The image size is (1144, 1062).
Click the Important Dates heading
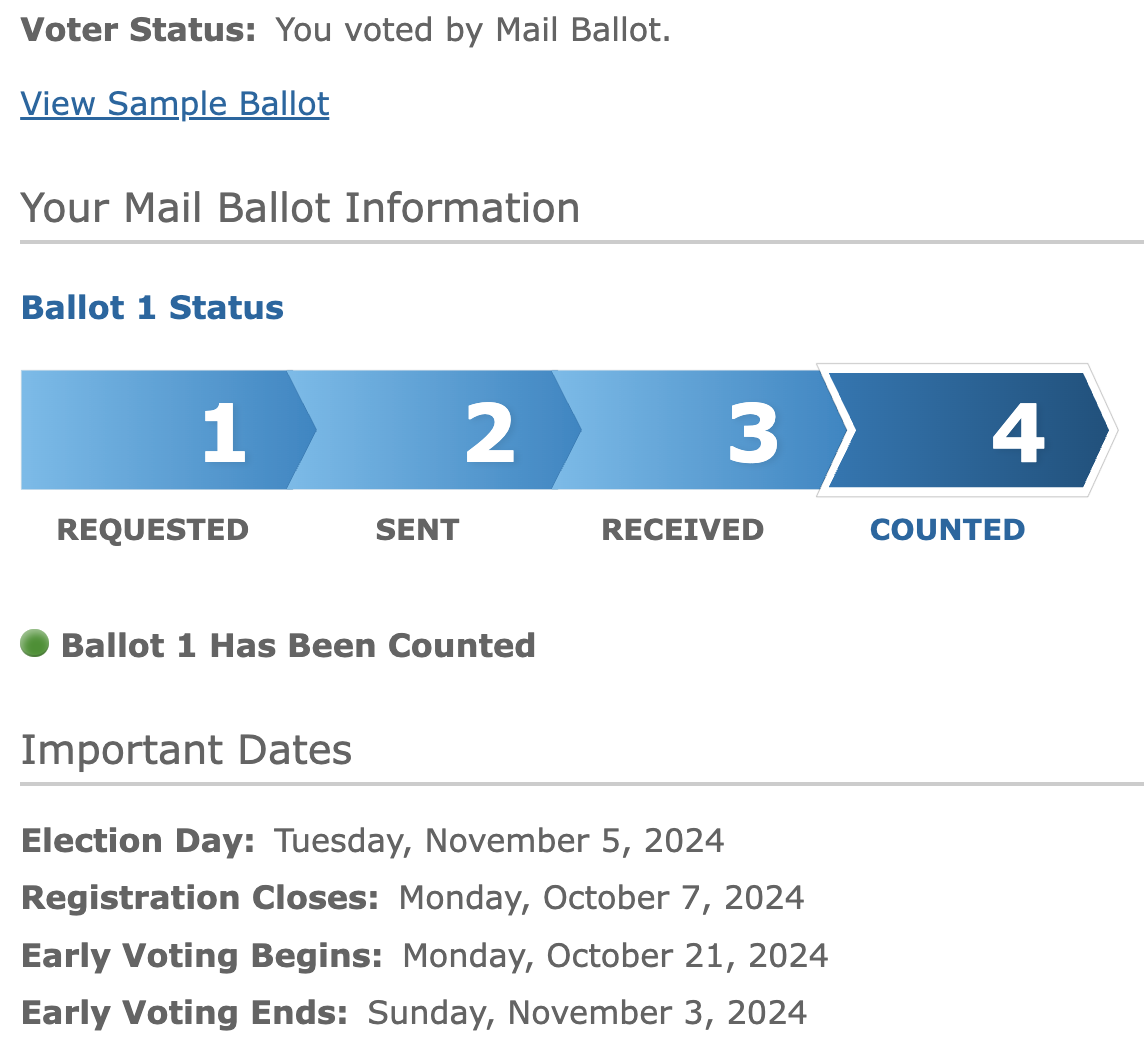(186, 750)
